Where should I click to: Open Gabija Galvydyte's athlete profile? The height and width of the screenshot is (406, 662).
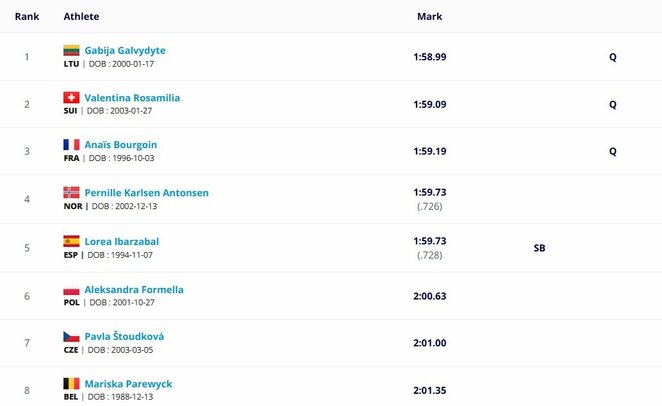(125, 51)
